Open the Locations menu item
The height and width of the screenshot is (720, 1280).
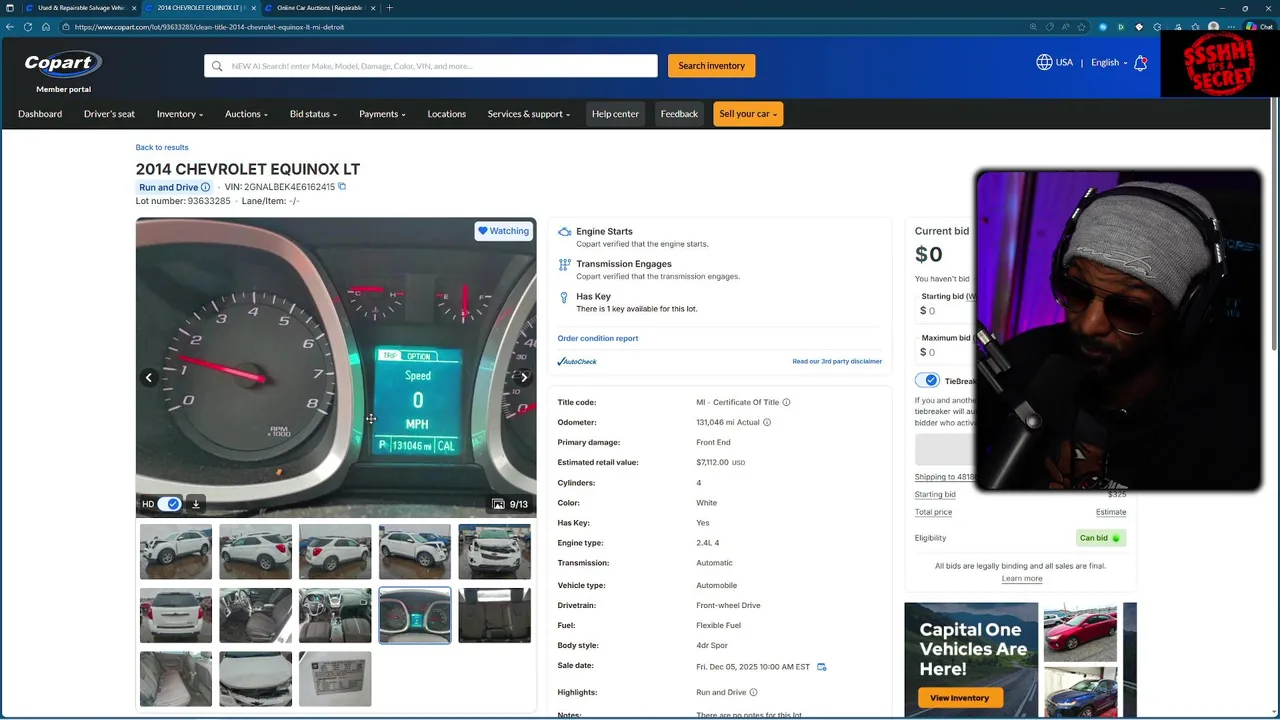tap(446, 114)
